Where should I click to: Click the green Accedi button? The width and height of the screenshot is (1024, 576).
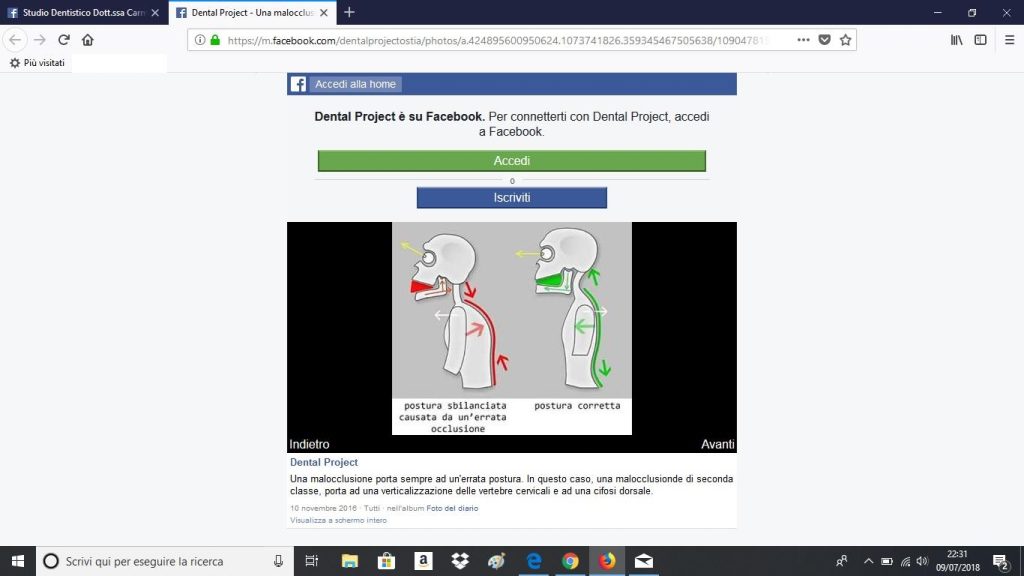(x=511, y=161)
